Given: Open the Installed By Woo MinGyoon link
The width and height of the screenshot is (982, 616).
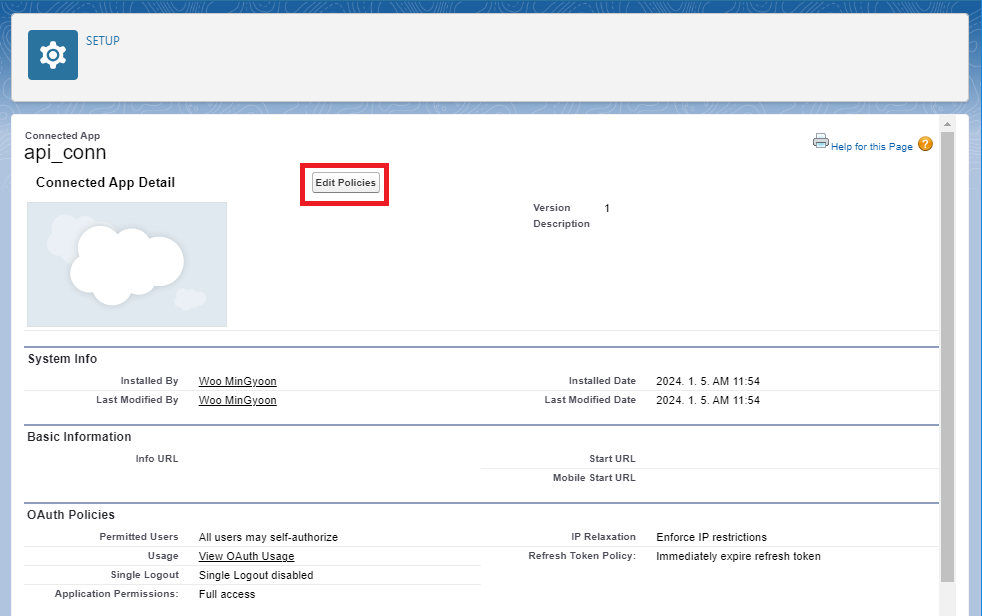Looking at the screenshot, I should 237,381.
